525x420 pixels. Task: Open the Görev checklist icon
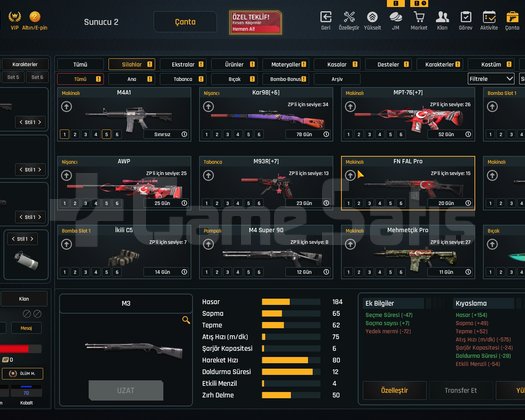point(466,17)
